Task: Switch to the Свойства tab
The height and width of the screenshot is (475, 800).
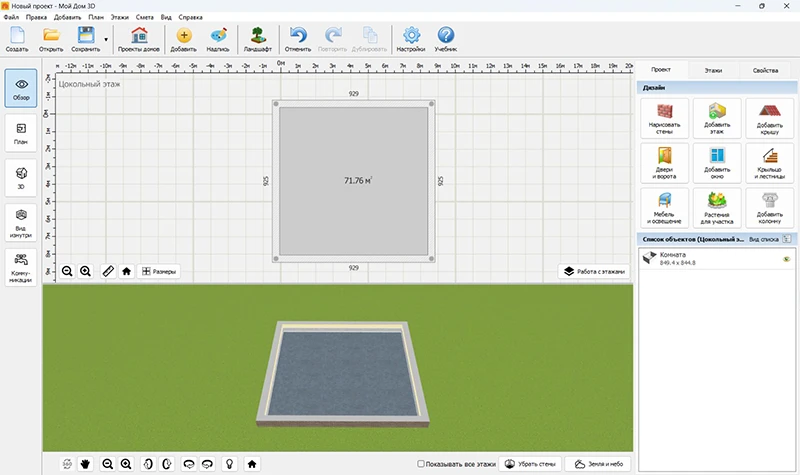Action: coord(765,71)
